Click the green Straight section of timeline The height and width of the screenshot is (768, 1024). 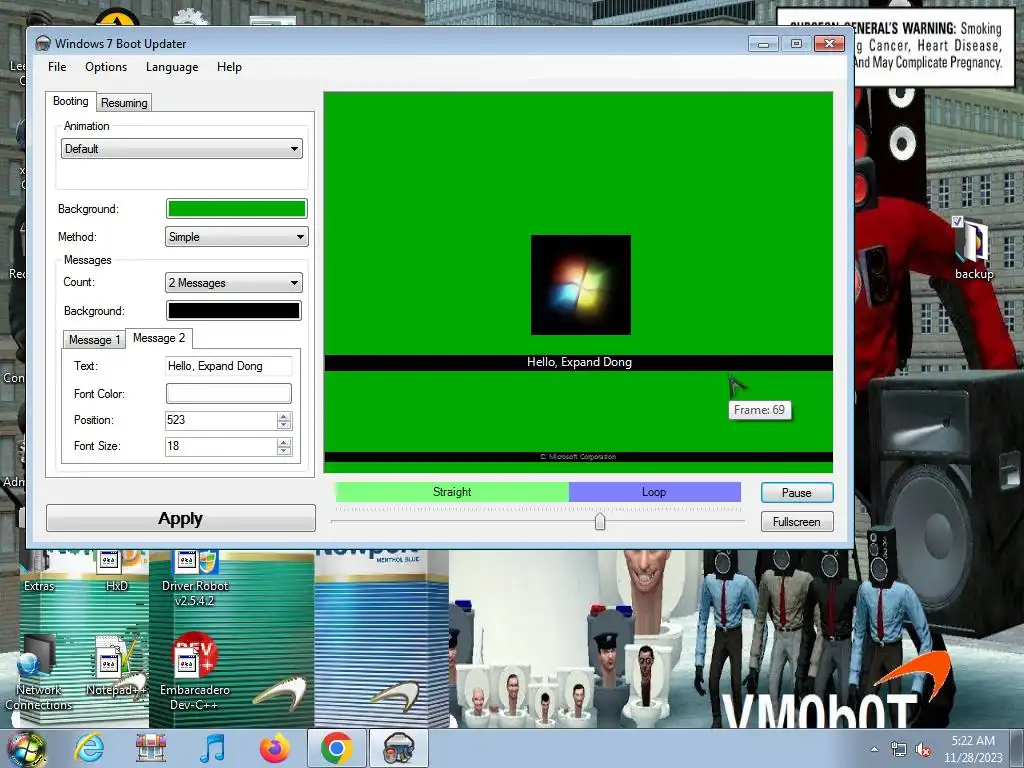[452, 492]
